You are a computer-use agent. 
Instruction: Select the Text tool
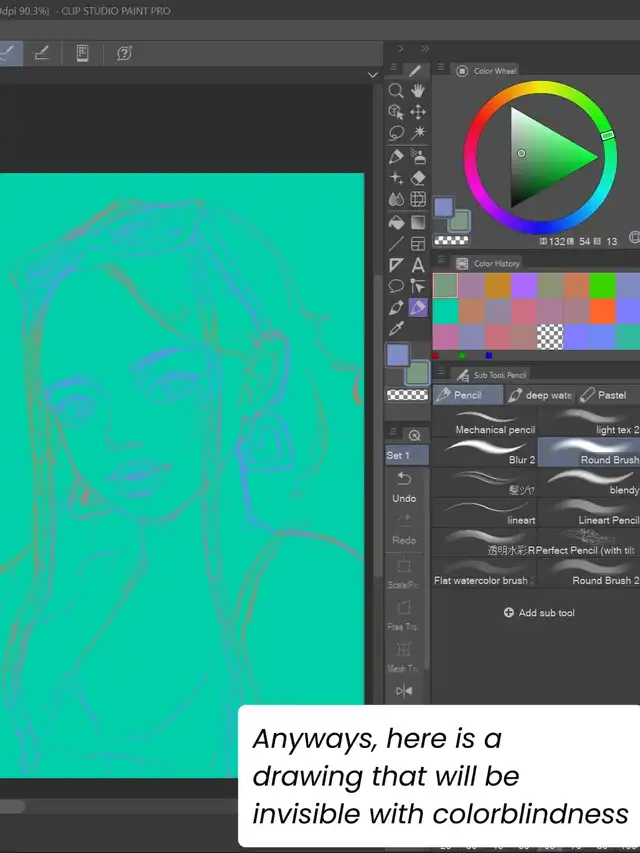418,266
